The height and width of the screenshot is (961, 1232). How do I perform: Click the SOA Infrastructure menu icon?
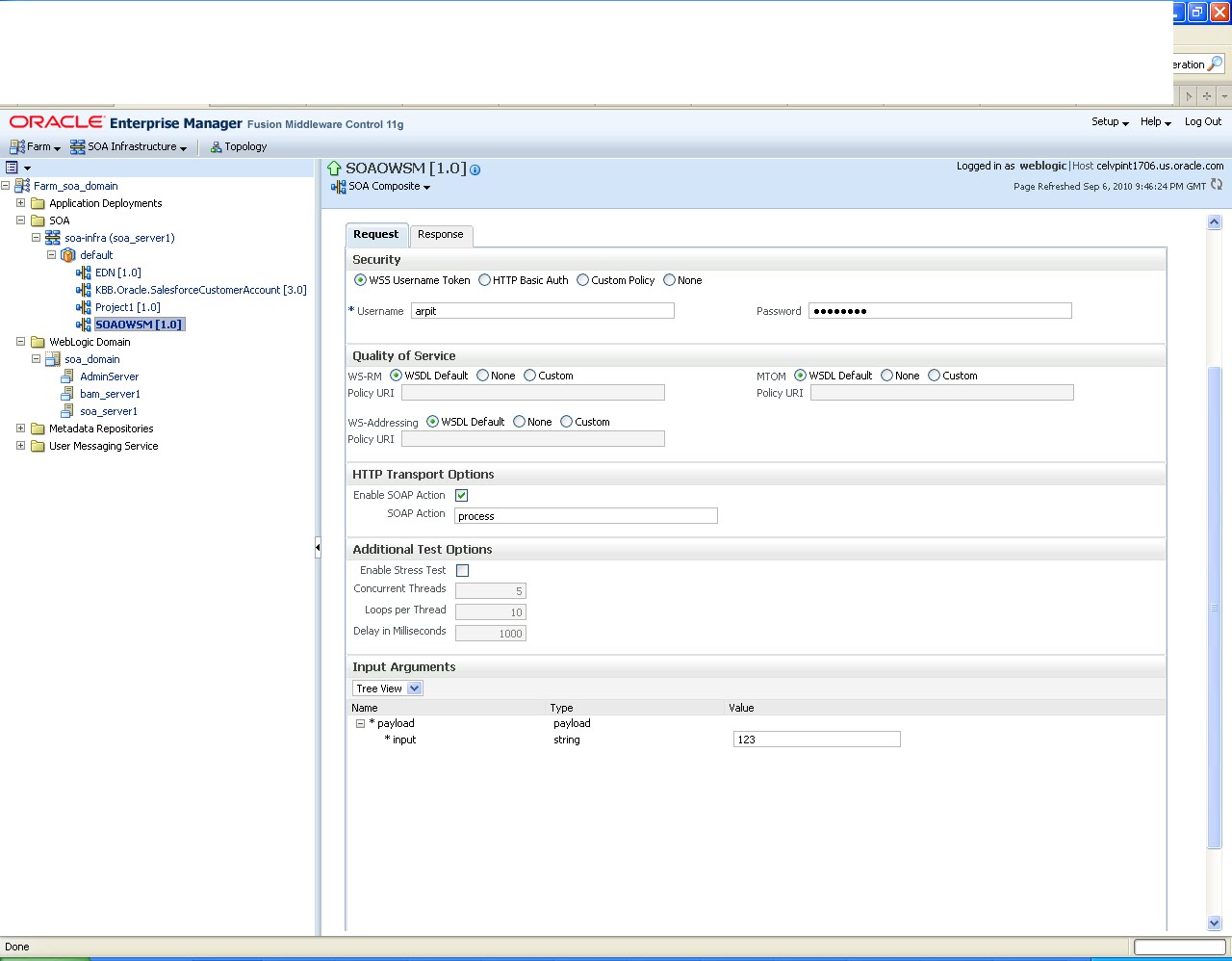coord(78,147)
